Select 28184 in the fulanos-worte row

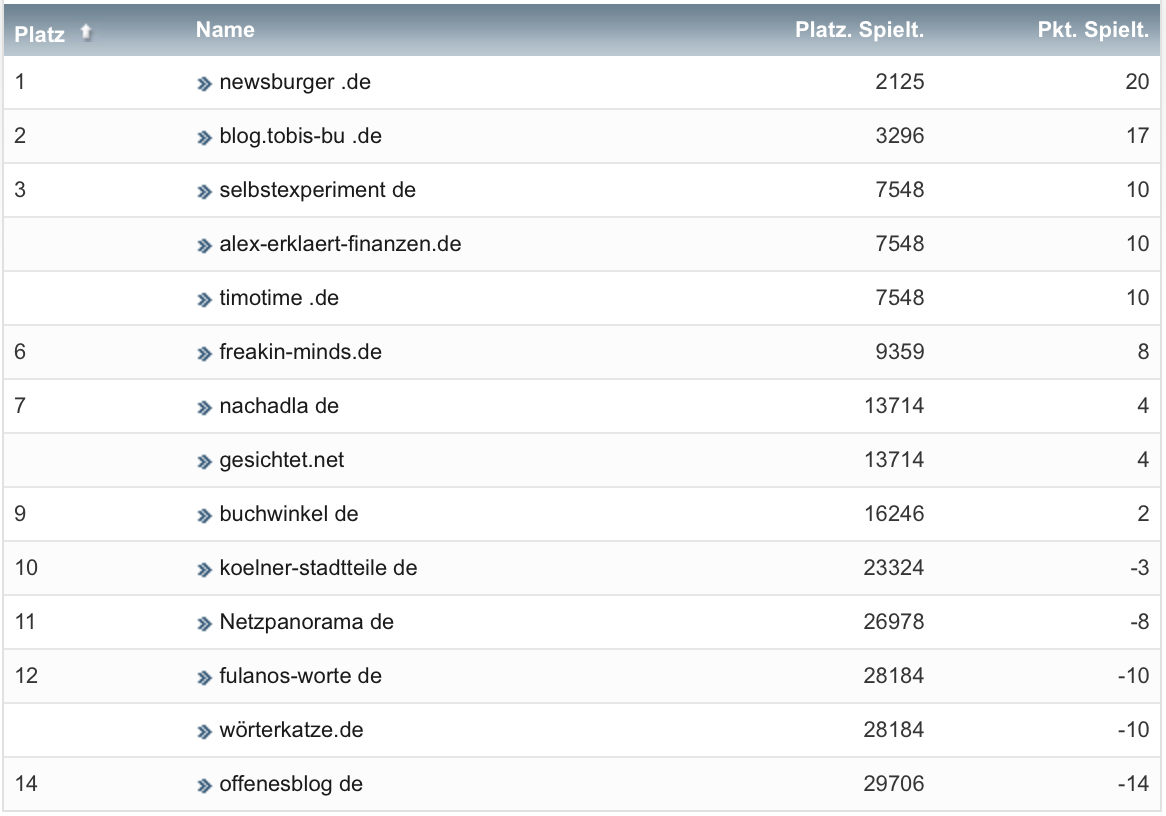[x=894, y=676]
